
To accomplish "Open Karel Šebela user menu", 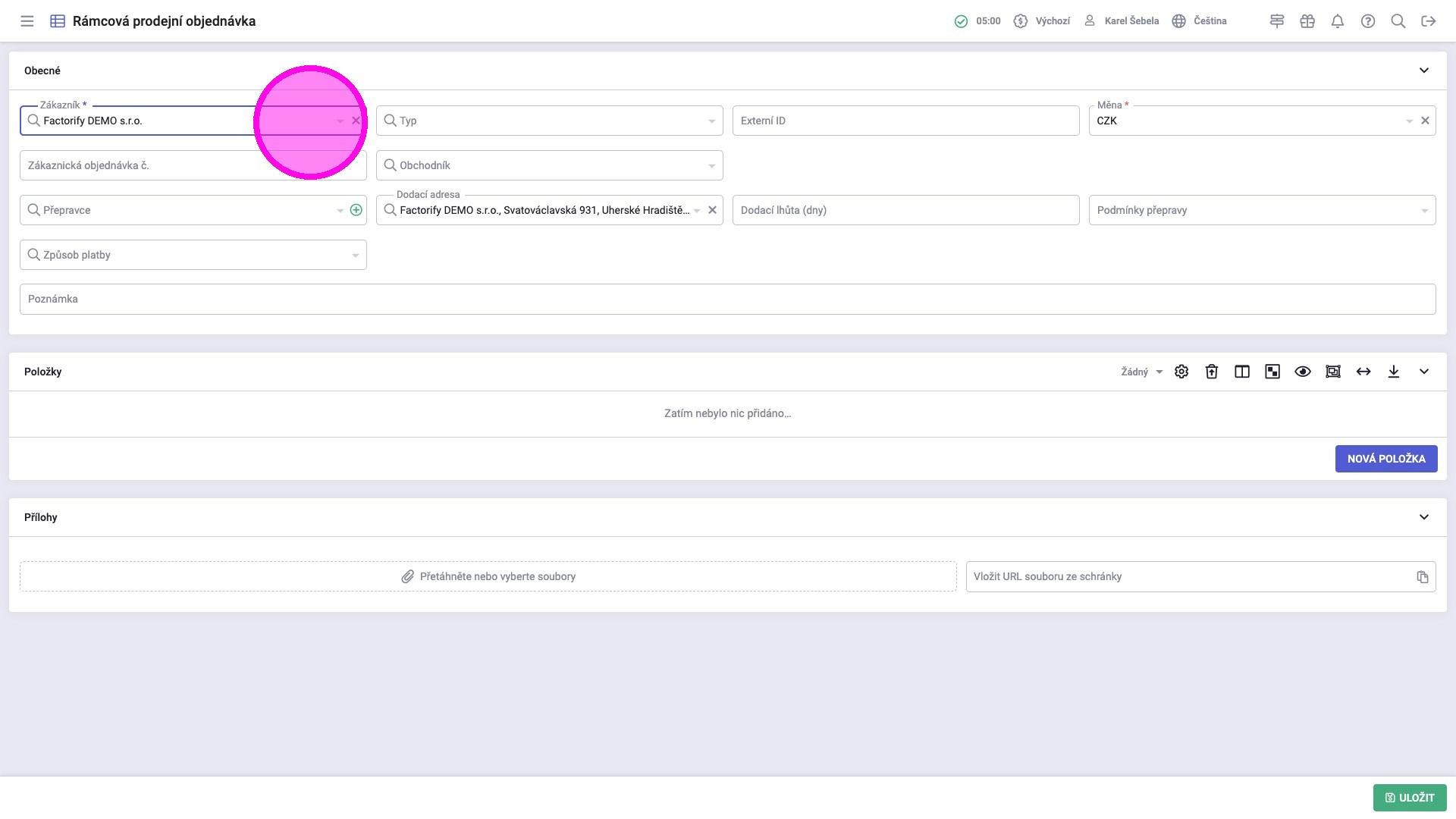I will (x=1122, y=21).
